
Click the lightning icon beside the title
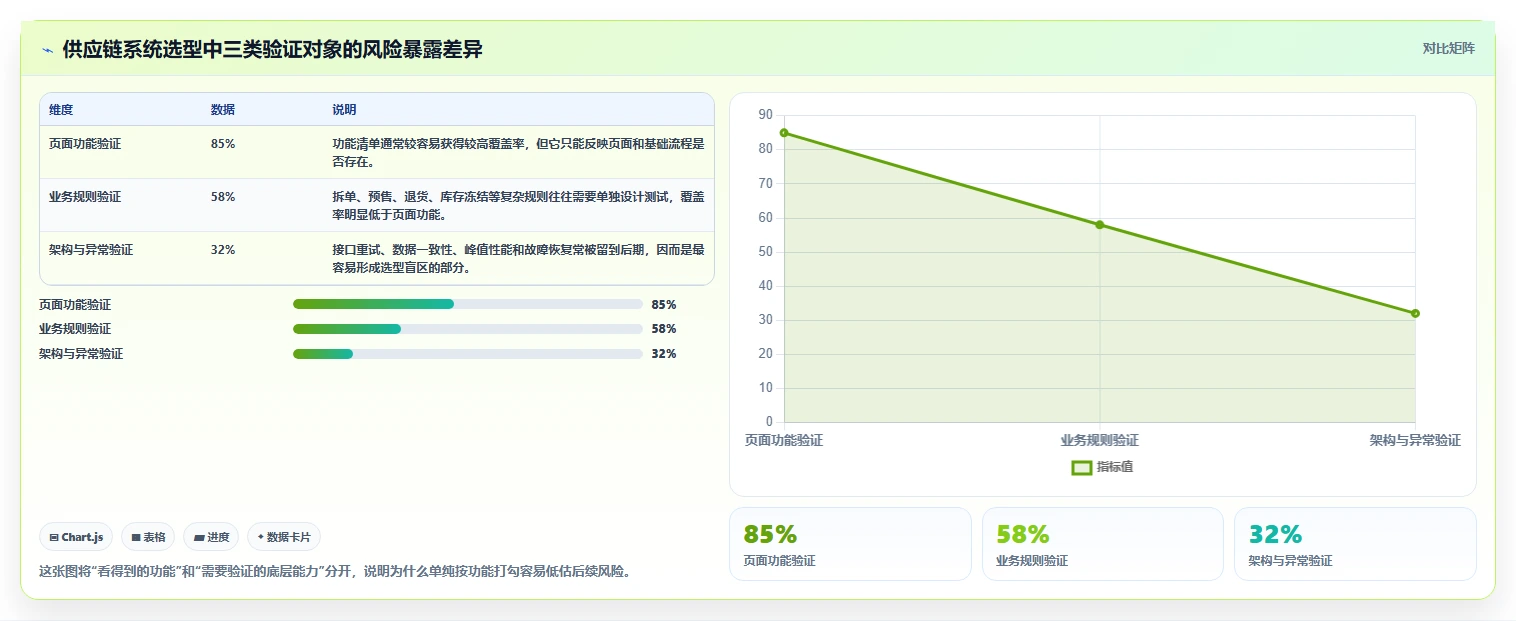[47, 50]
